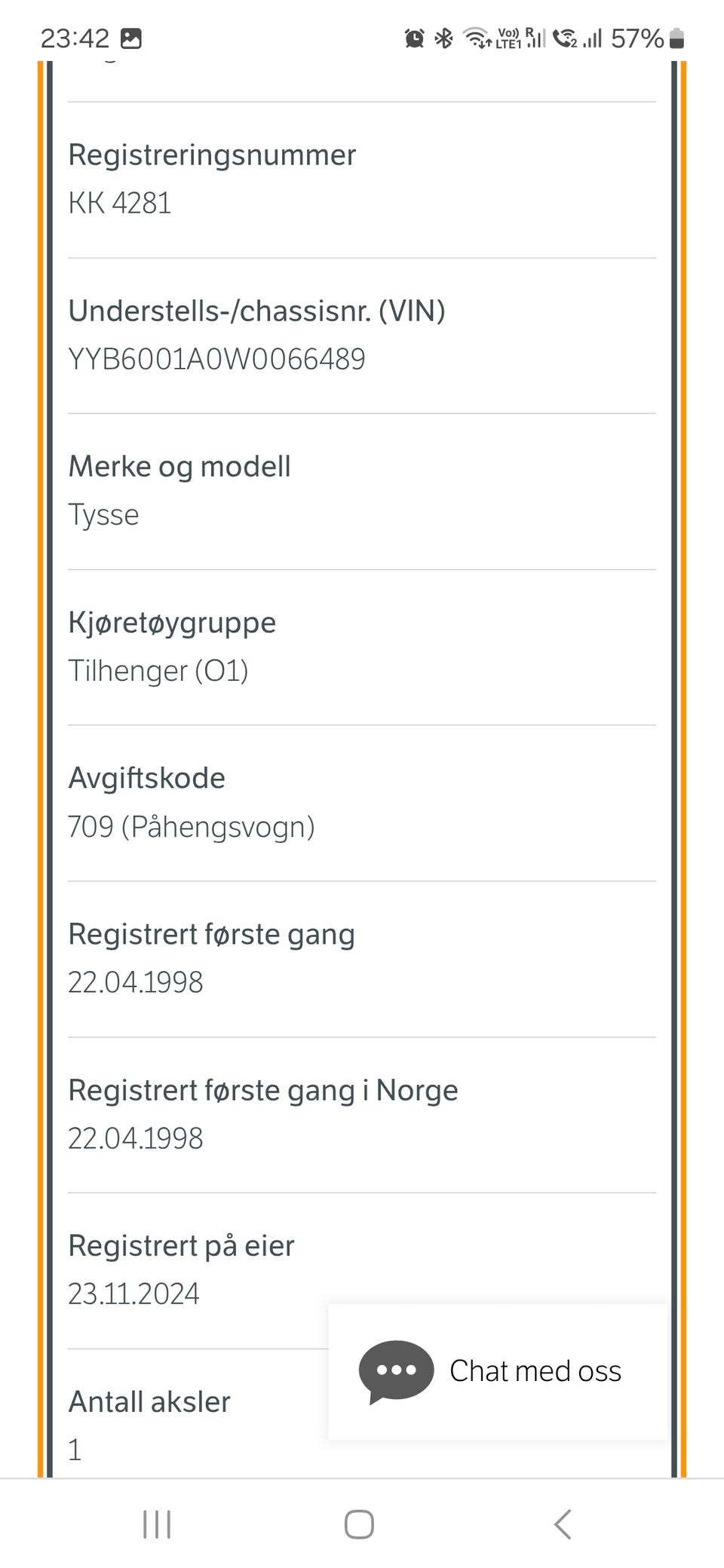Open the recent apps button
This screenshot has width=724, height=1568.
click(157, 1524)
